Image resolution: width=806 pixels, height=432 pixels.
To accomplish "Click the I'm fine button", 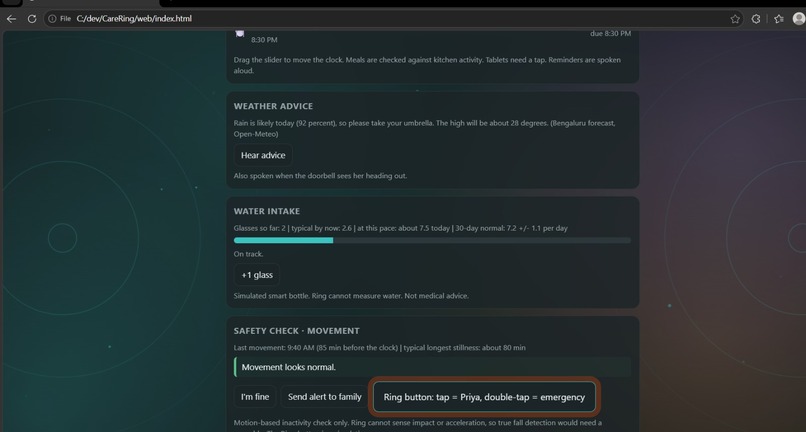I will point(255,397).
